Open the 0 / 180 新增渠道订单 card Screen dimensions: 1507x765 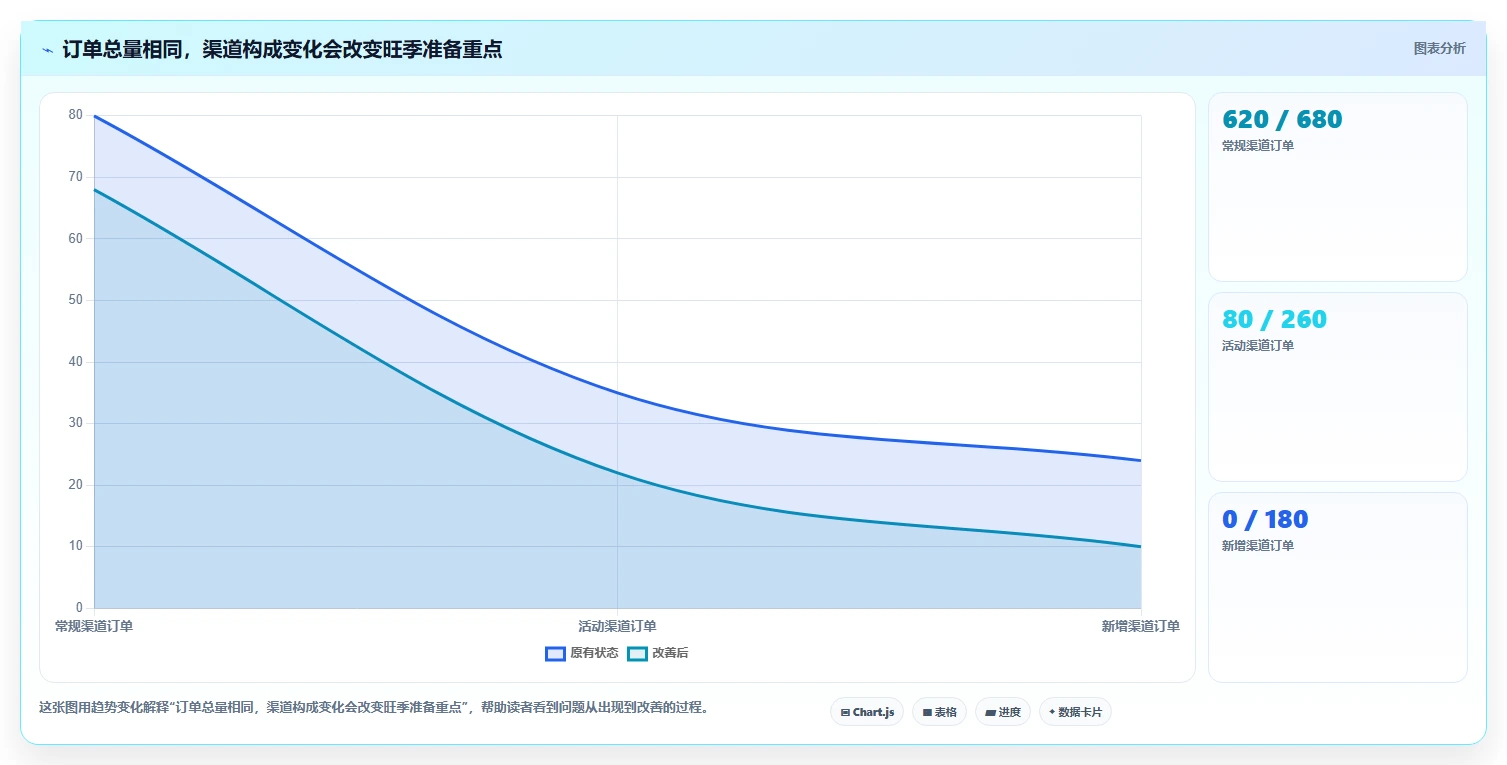[1338, 587]
